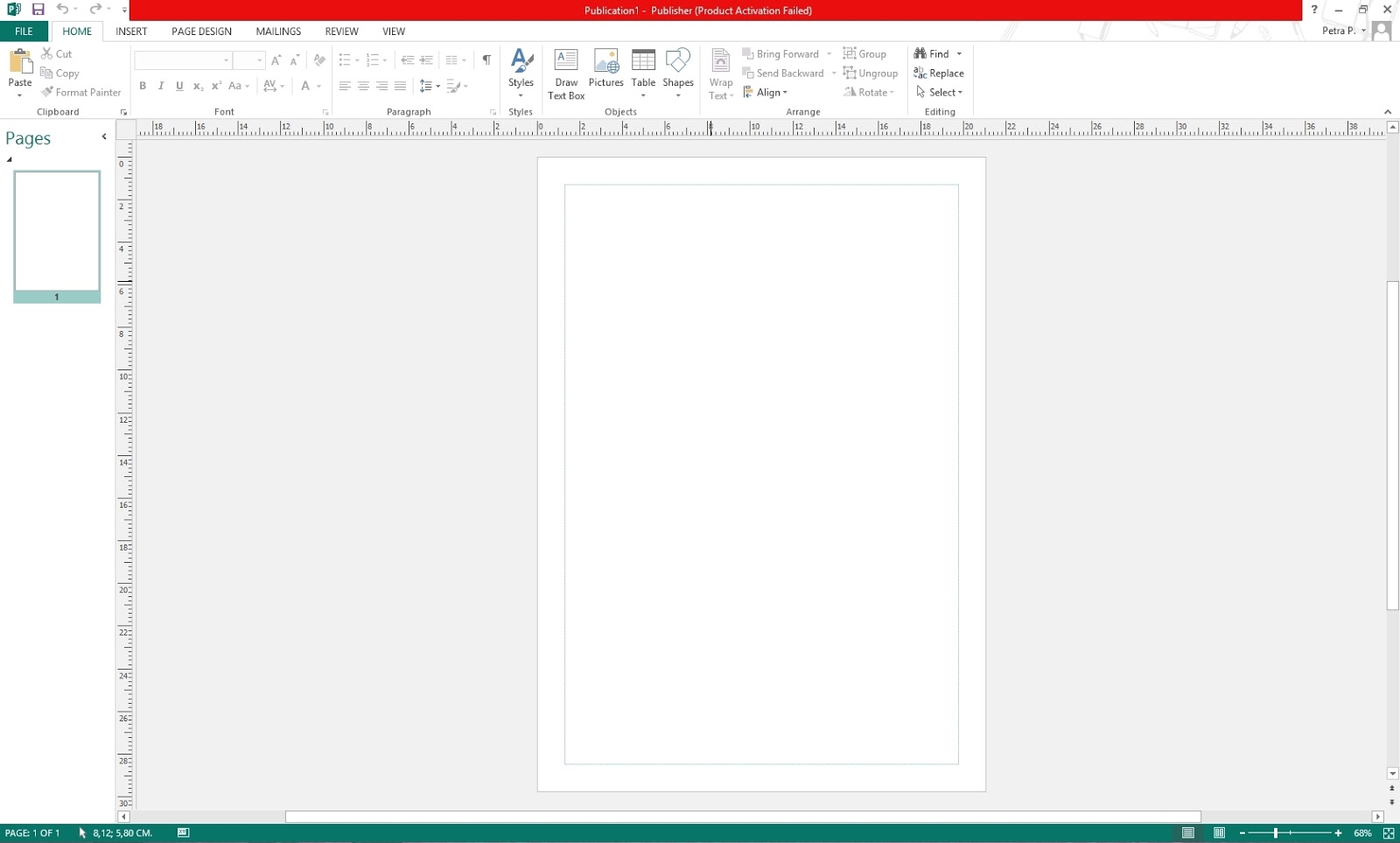1400x843 pixels.
Task: Show the whole page using the fit icon
Action: point(1389,833)
